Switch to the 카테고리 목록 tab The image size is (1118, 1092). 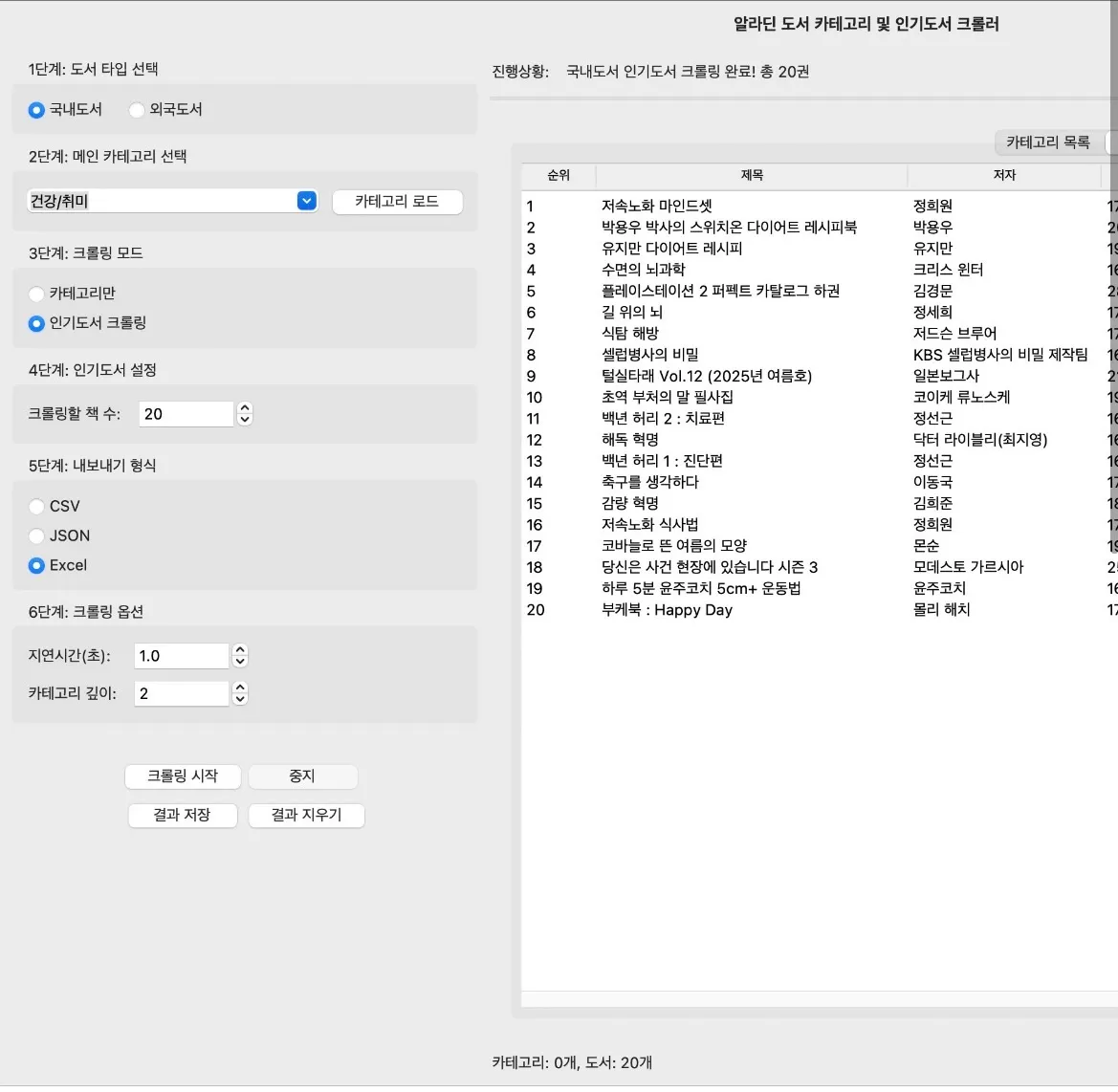1048,142
